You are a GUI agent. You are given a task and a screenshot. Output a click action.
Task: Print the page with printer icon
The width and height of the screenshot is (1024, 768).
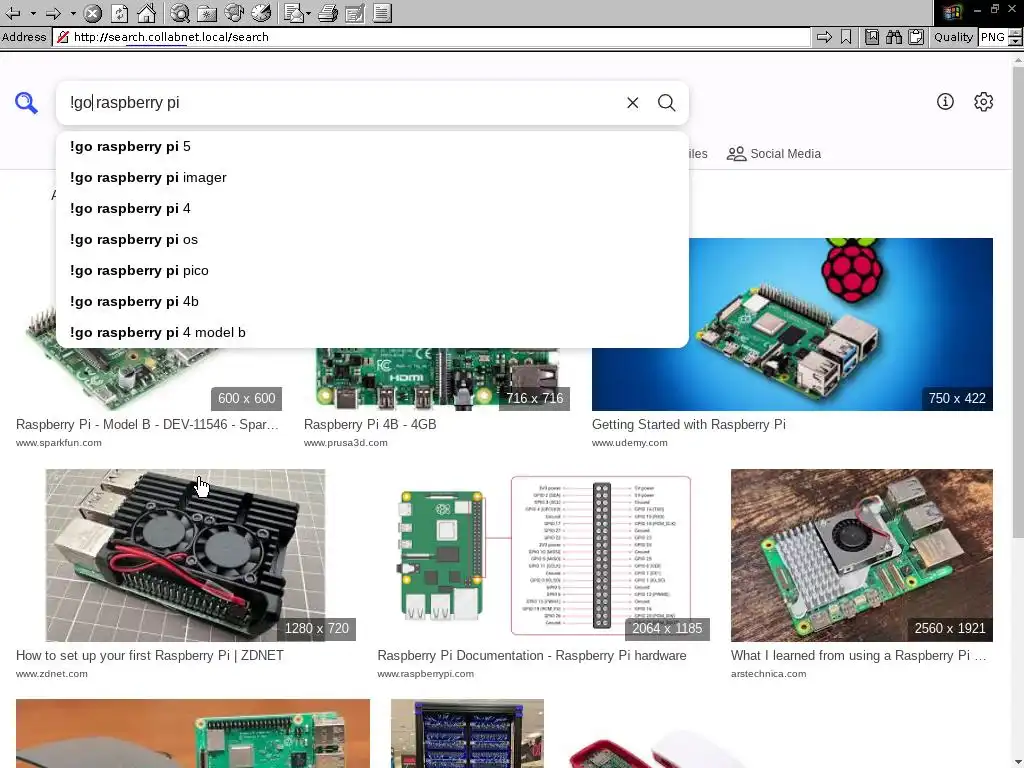328,13
